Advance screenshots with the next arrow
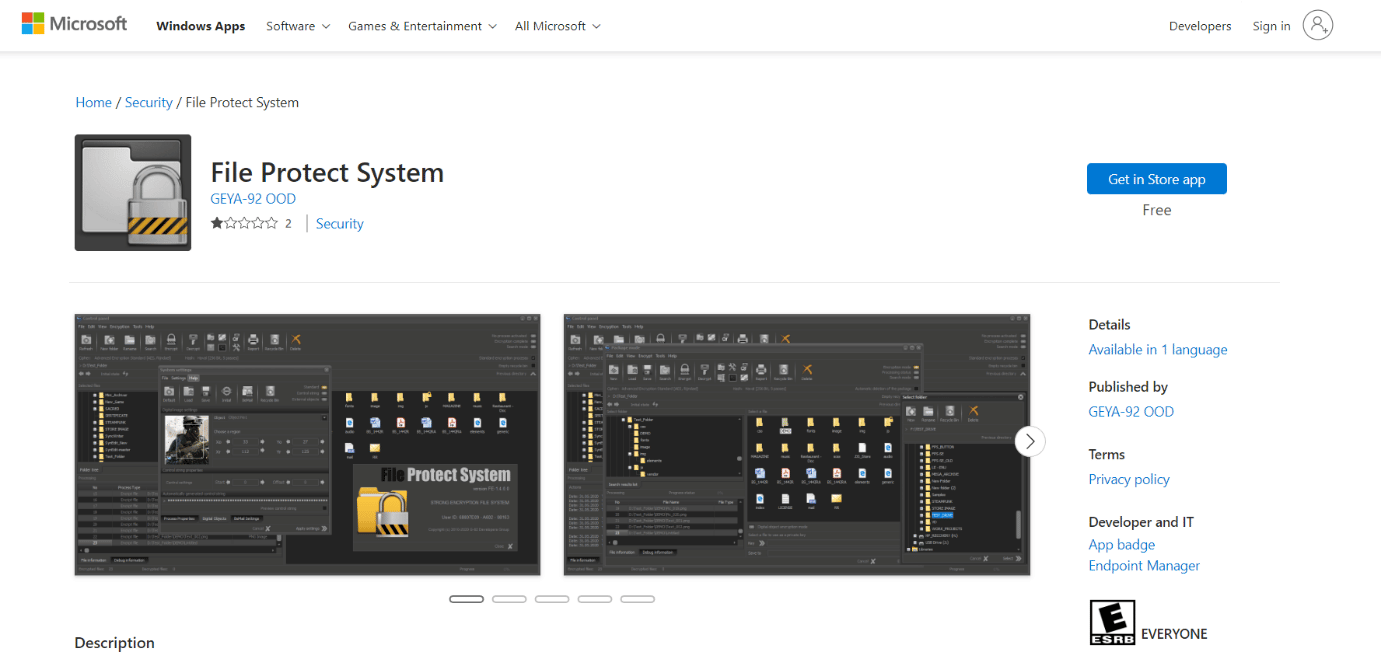 pyautogui.click(x=1030, y=441)
